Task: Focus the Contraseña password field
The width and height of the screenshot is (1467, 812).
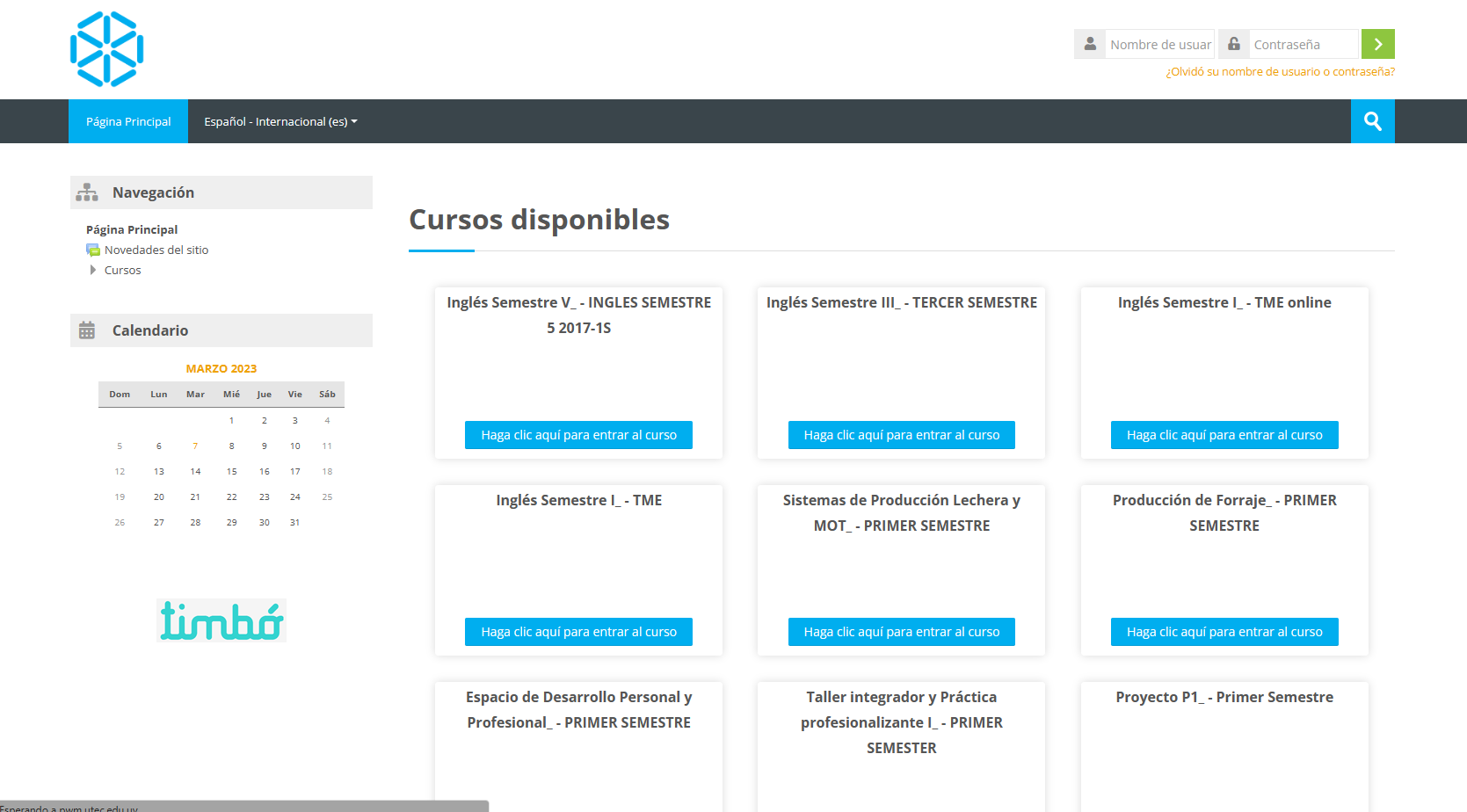Action: [x=1303, y=45]
